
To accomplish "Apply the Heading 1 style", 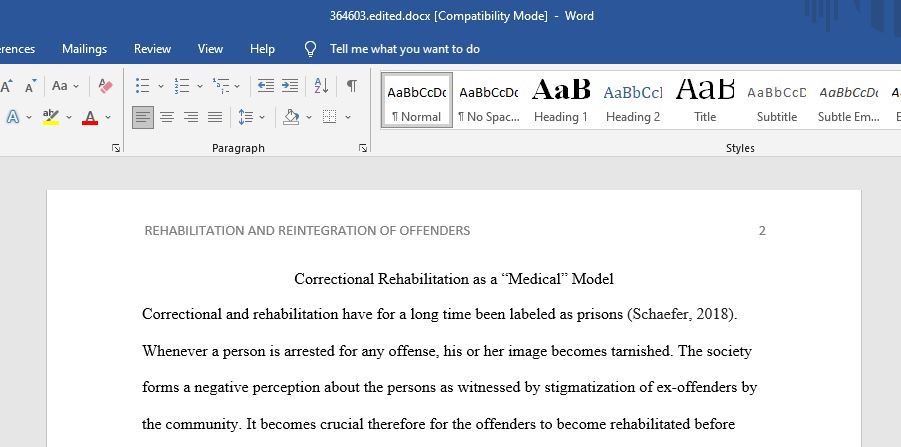I will (561, 100).
